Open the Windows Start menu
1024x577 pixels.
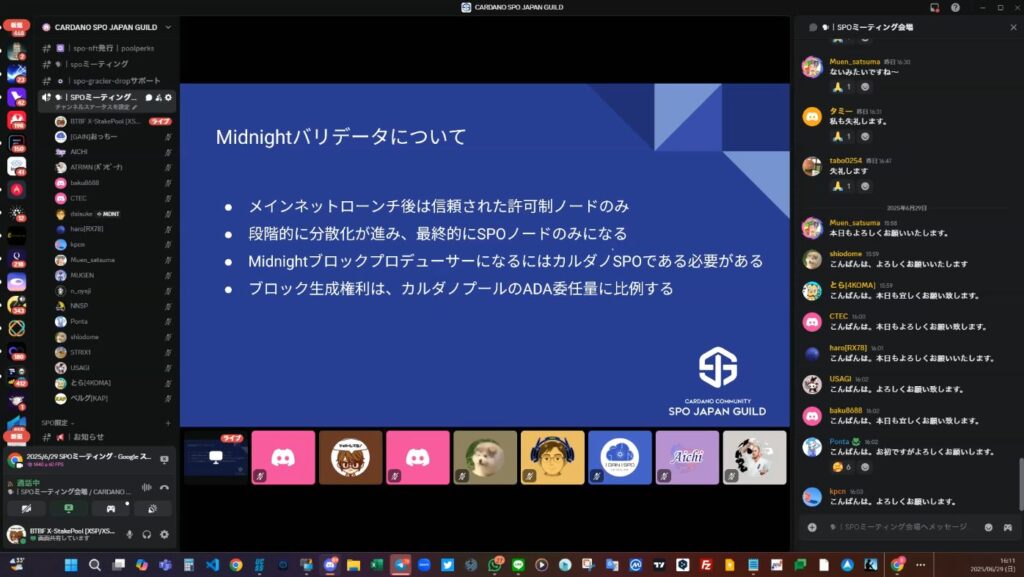click(x=71, y=565)
